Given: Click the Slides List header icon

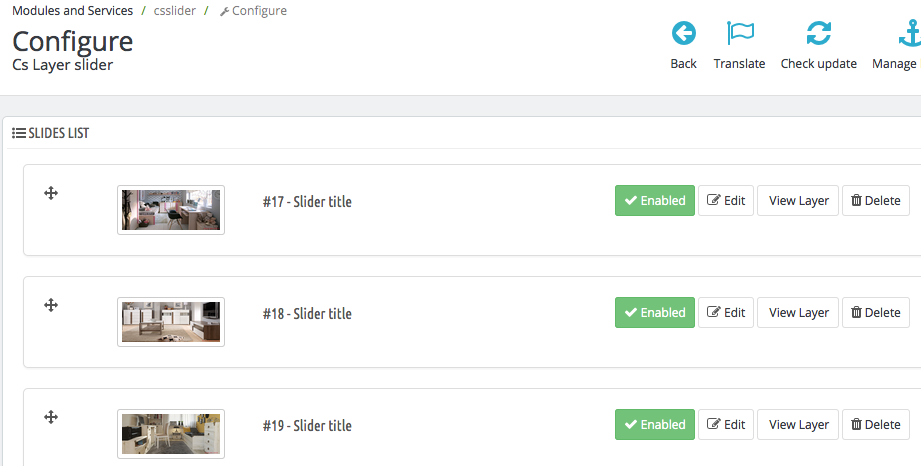Looking at the screenshot, I should click(19, 133).
